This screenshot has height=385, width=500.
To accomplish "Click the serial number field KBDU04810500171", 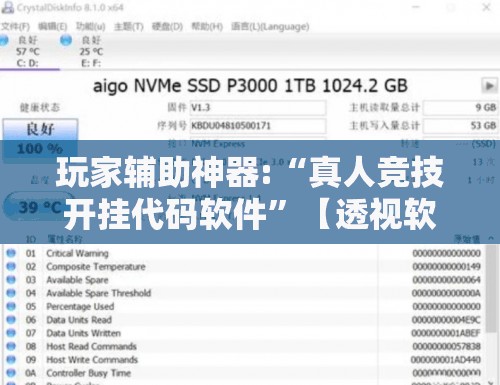I will (258, 126).
